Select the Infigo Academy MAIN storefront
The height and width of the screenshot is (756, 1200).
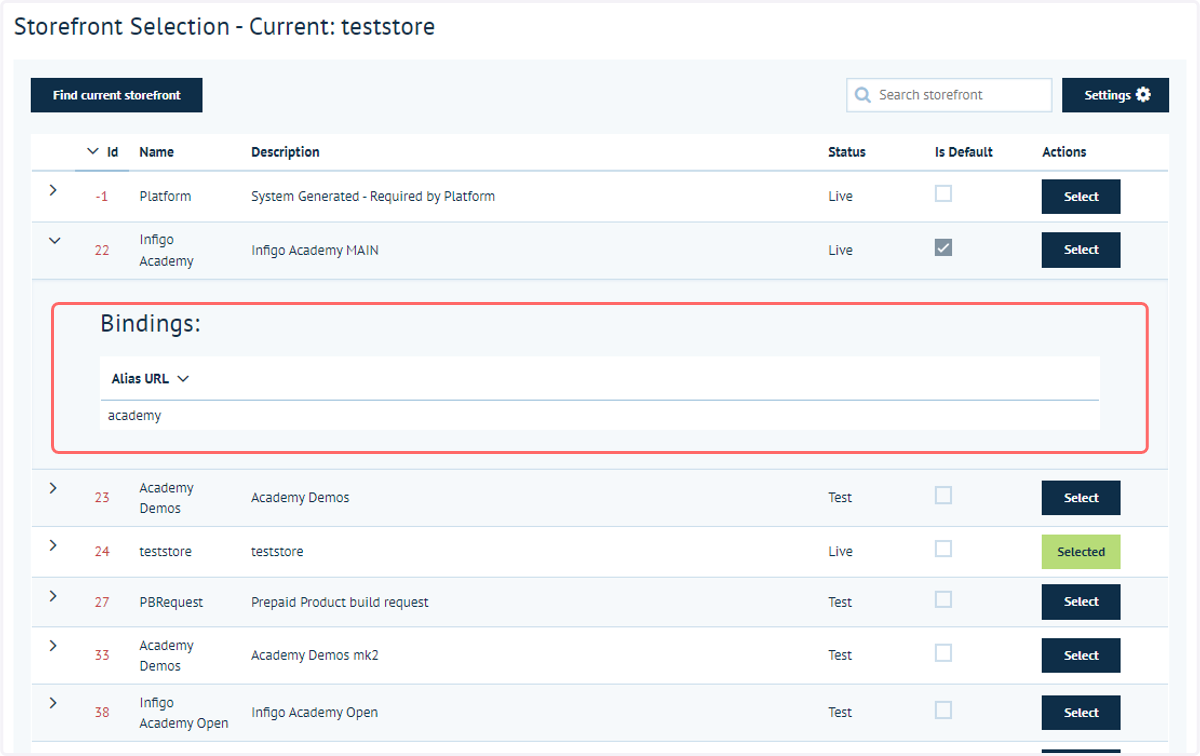(x=1081, y=250)
